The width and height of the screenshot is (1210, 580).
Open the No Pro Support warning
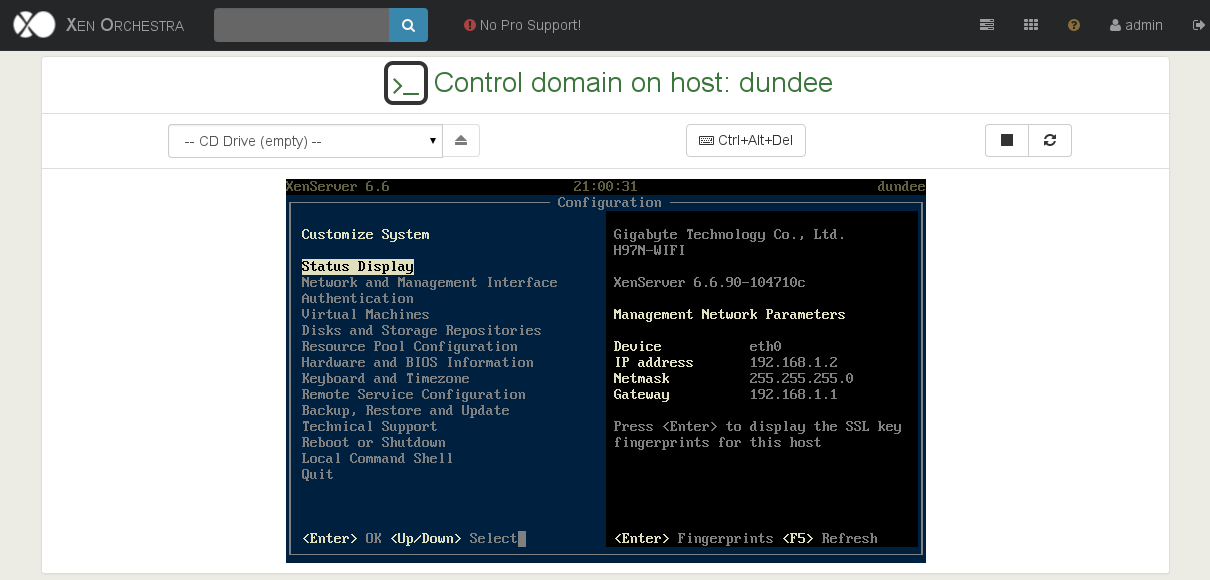point(522,25)
